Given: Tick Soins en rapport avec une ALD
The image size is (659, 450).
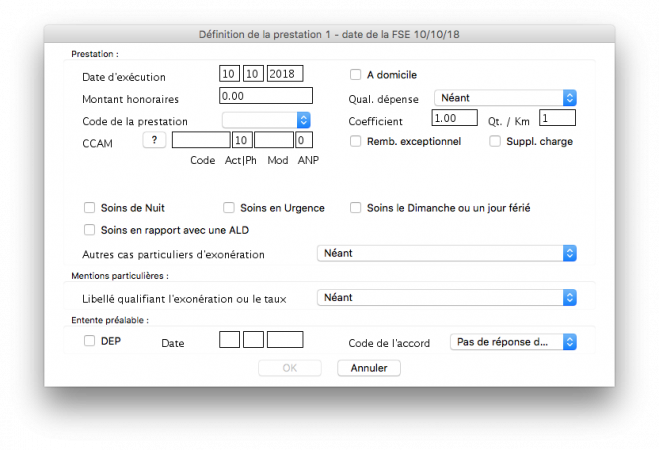Looking at the screenshot, I should coord(89,230).
